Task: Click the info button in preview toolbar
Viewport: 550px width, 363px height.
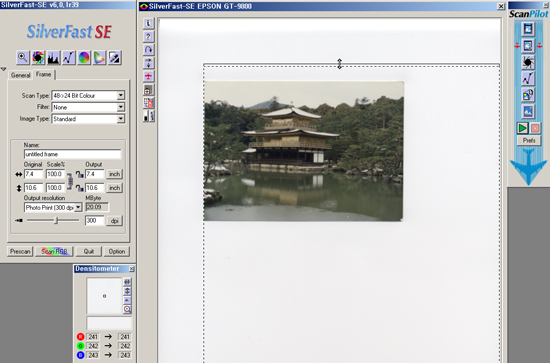Action: click(x=148, y=23)
